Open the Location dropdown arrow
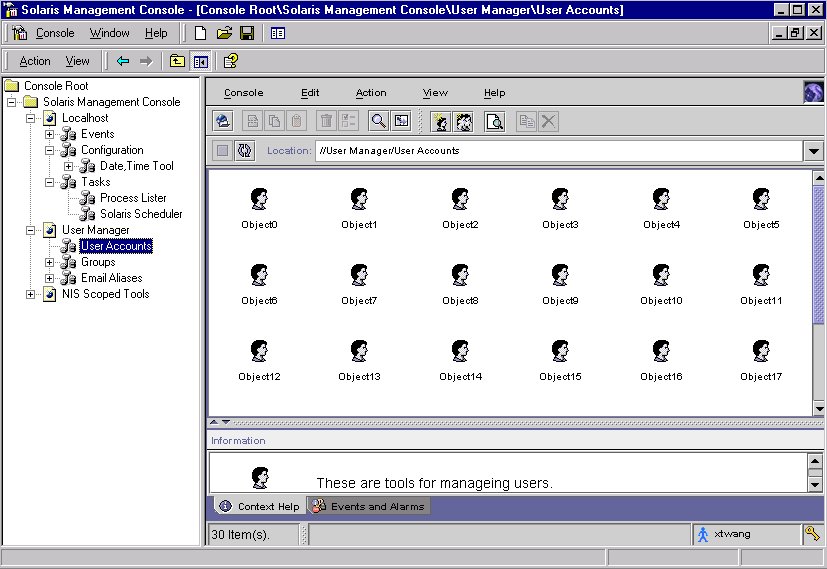The image size is (827, 569). point(814,151)
